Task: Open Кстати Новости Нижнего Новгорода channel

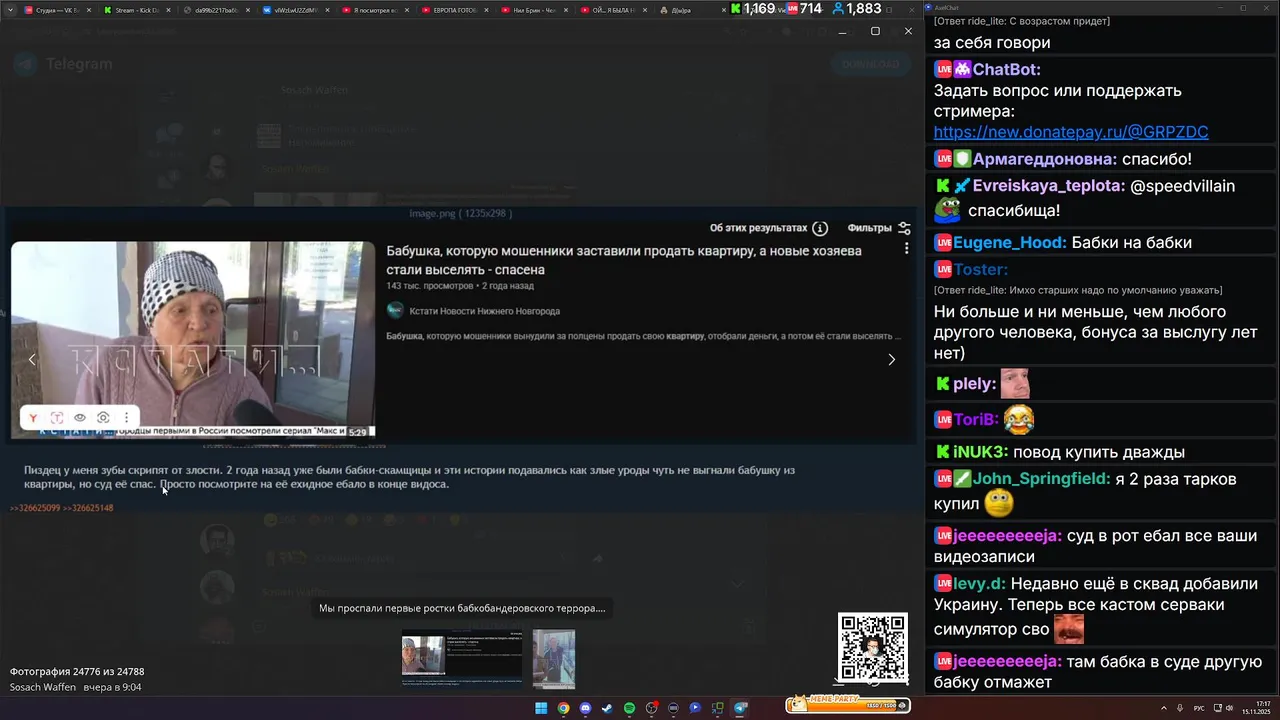Action: tap(483, 311)
